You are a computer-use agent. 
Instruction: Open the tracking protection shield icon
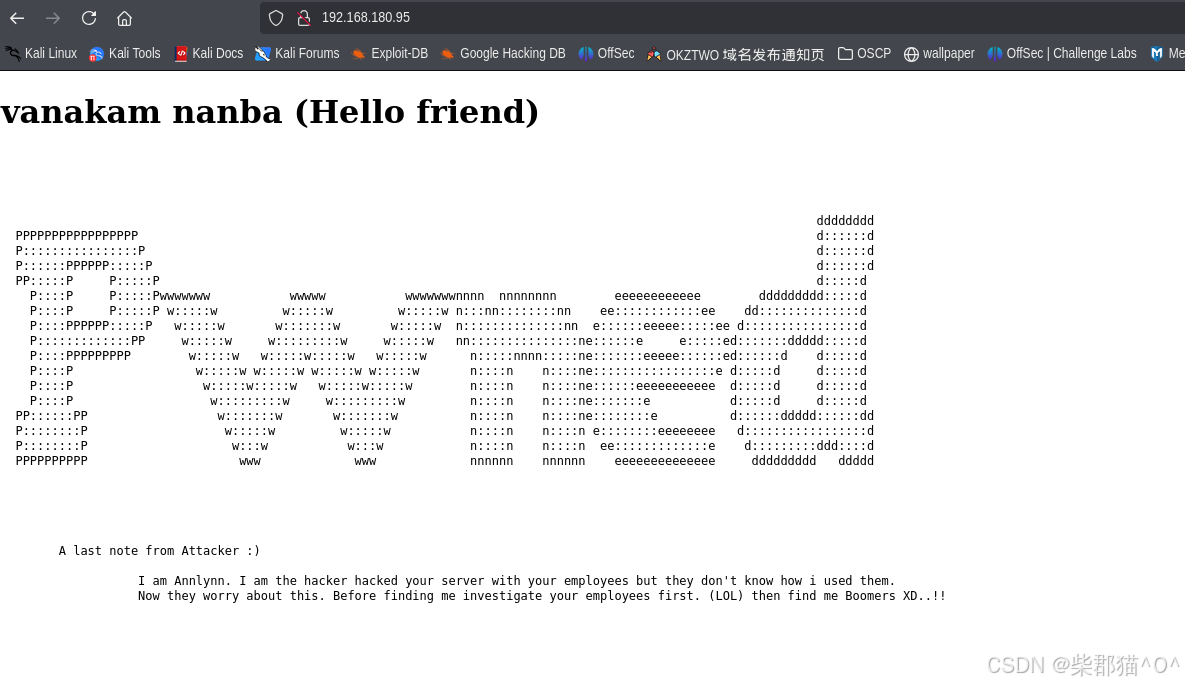[276, 17]
